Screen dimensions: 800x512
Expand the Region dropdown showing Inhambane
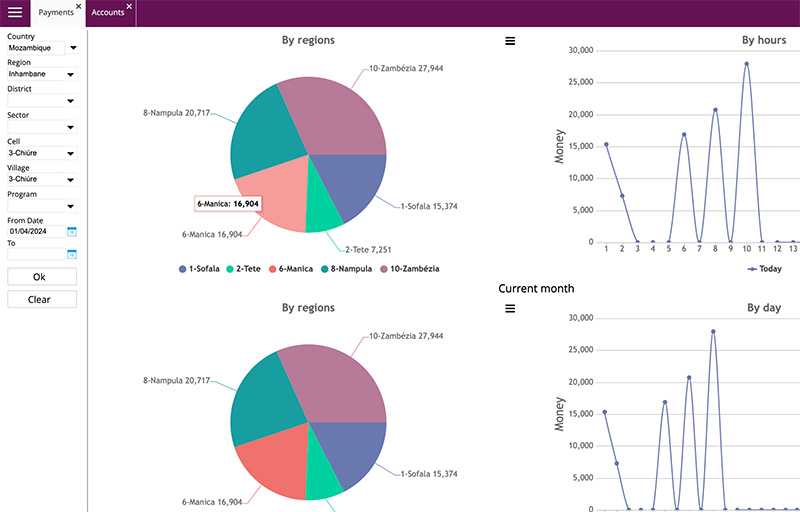pos(71,74)
